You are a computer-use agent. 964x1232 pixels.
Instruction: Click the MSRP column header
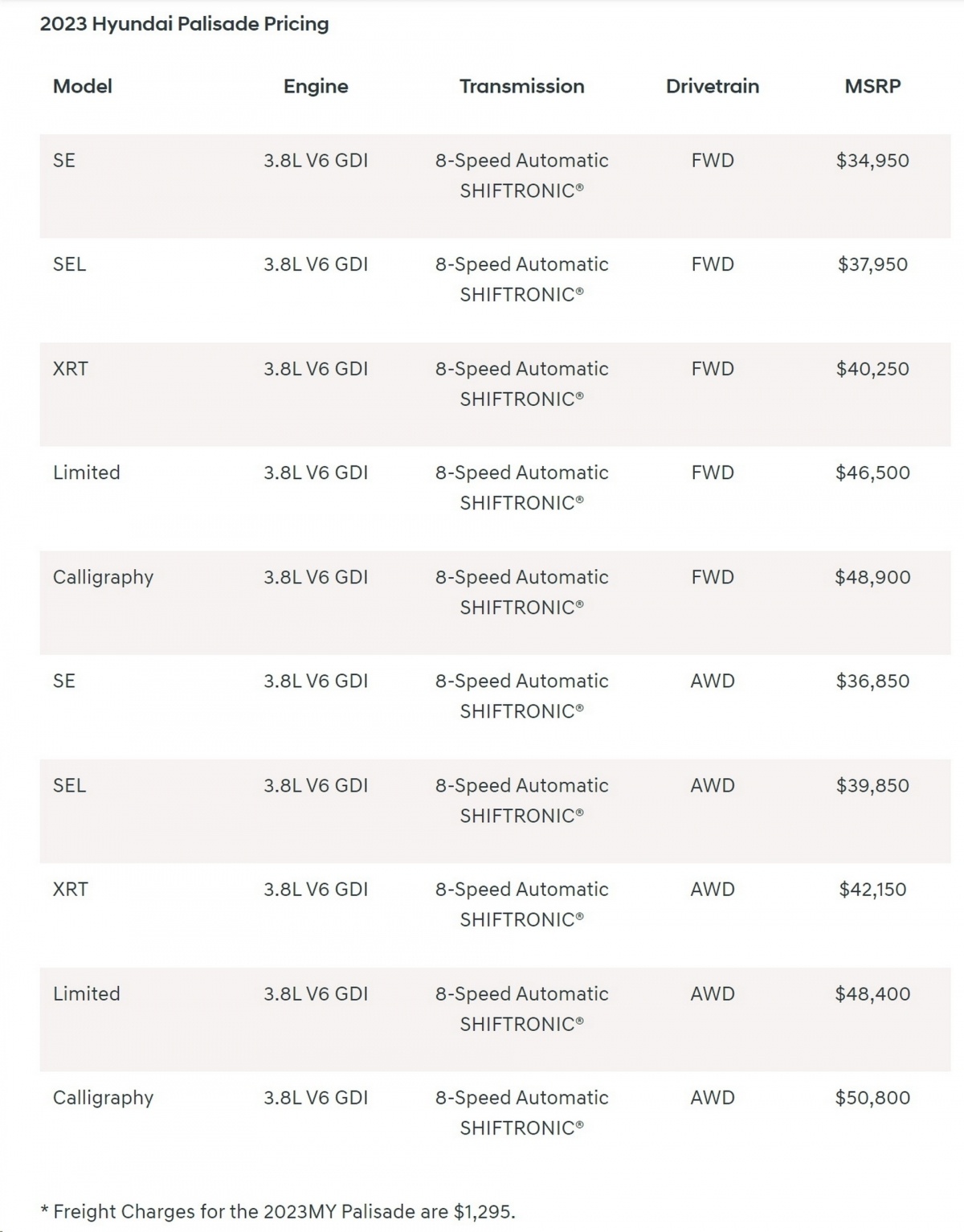[872, 86]
